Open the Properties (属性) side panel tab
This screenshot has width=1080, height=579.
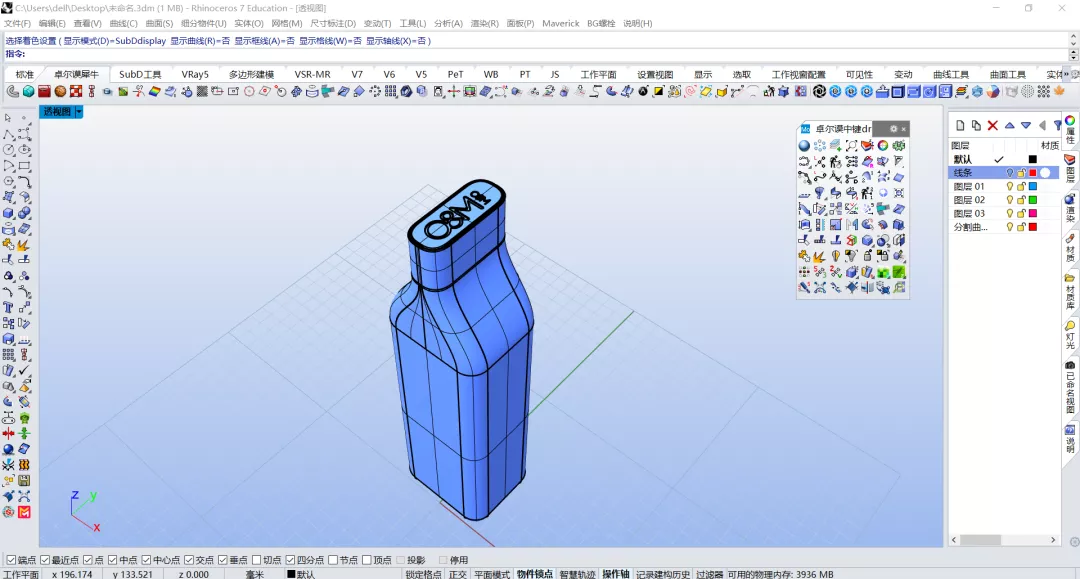tap(1070, 129)
